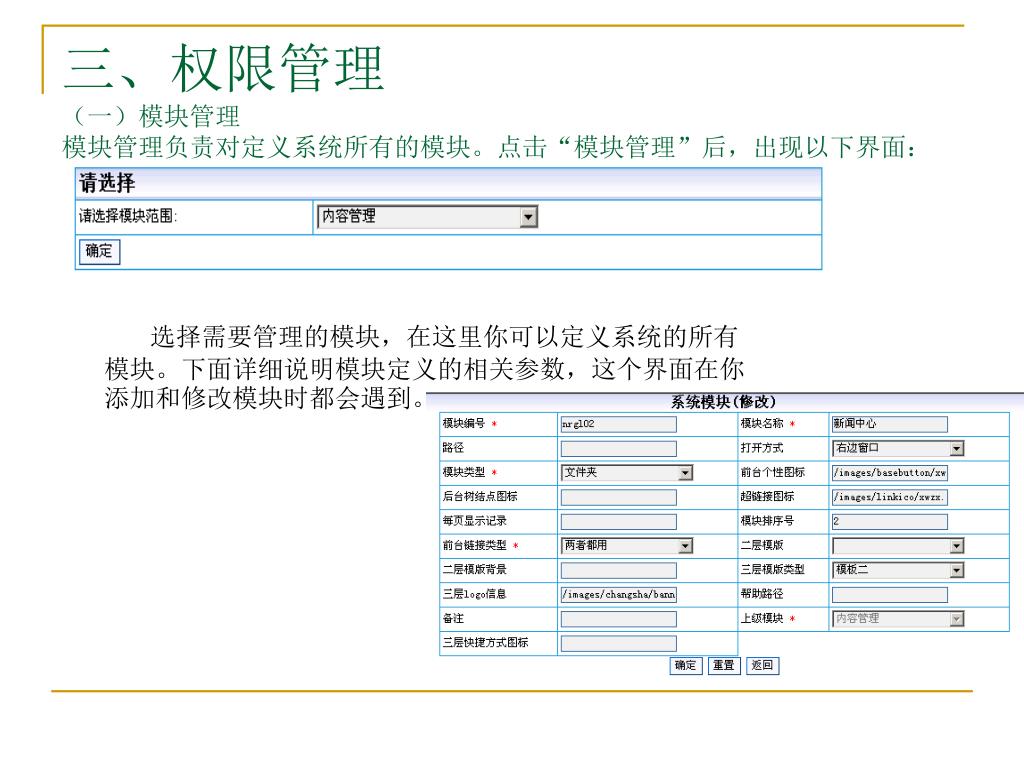The width and height of the screenshot is (1024, 768).
Task: Click the 超链接图标 path input field
Action: 889,497
